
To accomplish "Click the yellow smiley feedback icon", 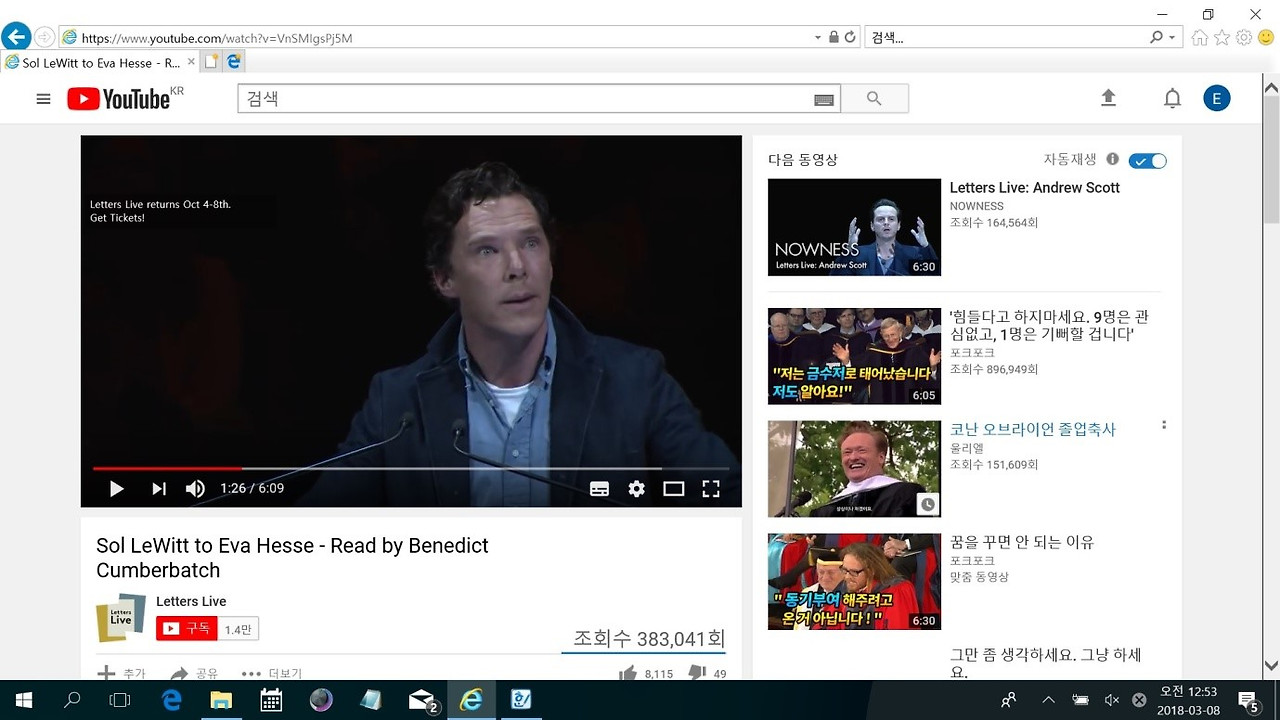I will [x=1266, y=38].
